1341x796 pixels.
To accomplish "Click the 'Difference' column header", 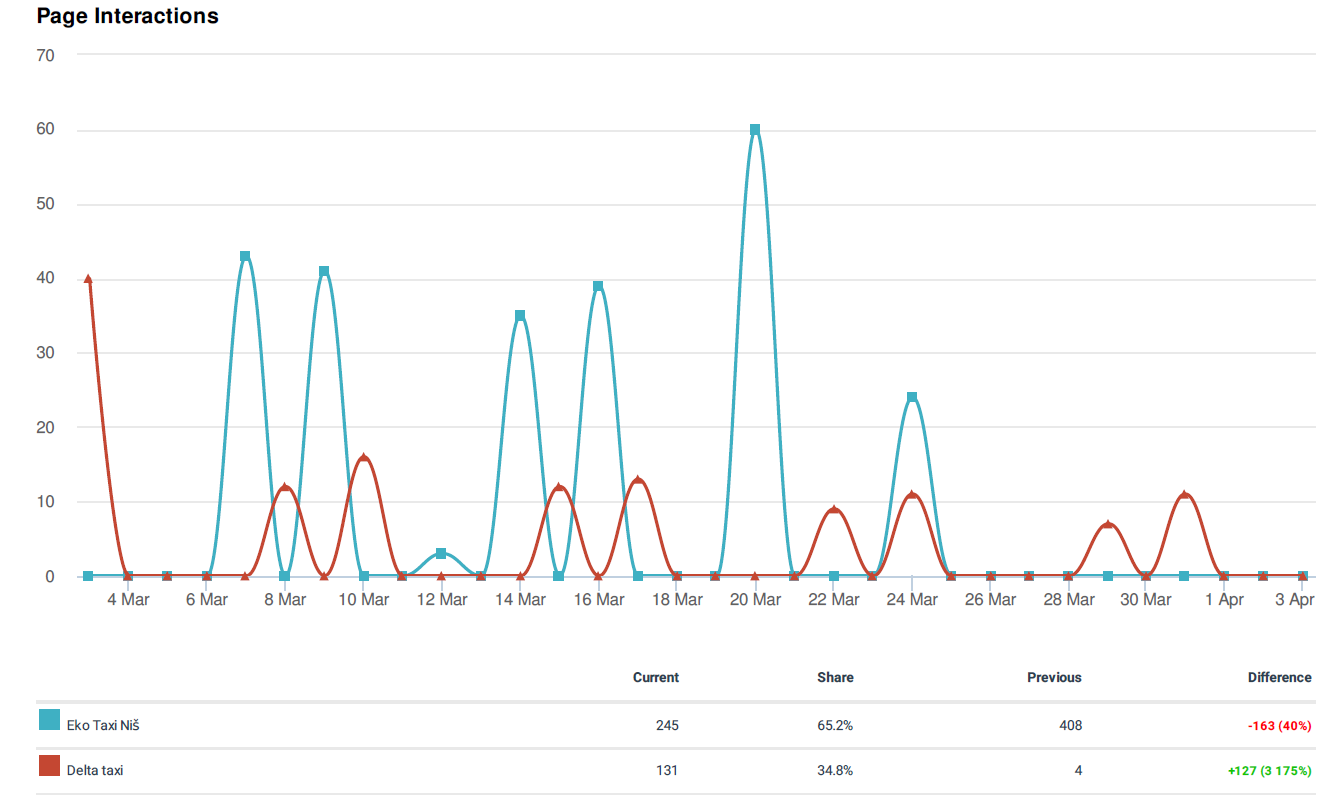I will (x=1279, y=677).
